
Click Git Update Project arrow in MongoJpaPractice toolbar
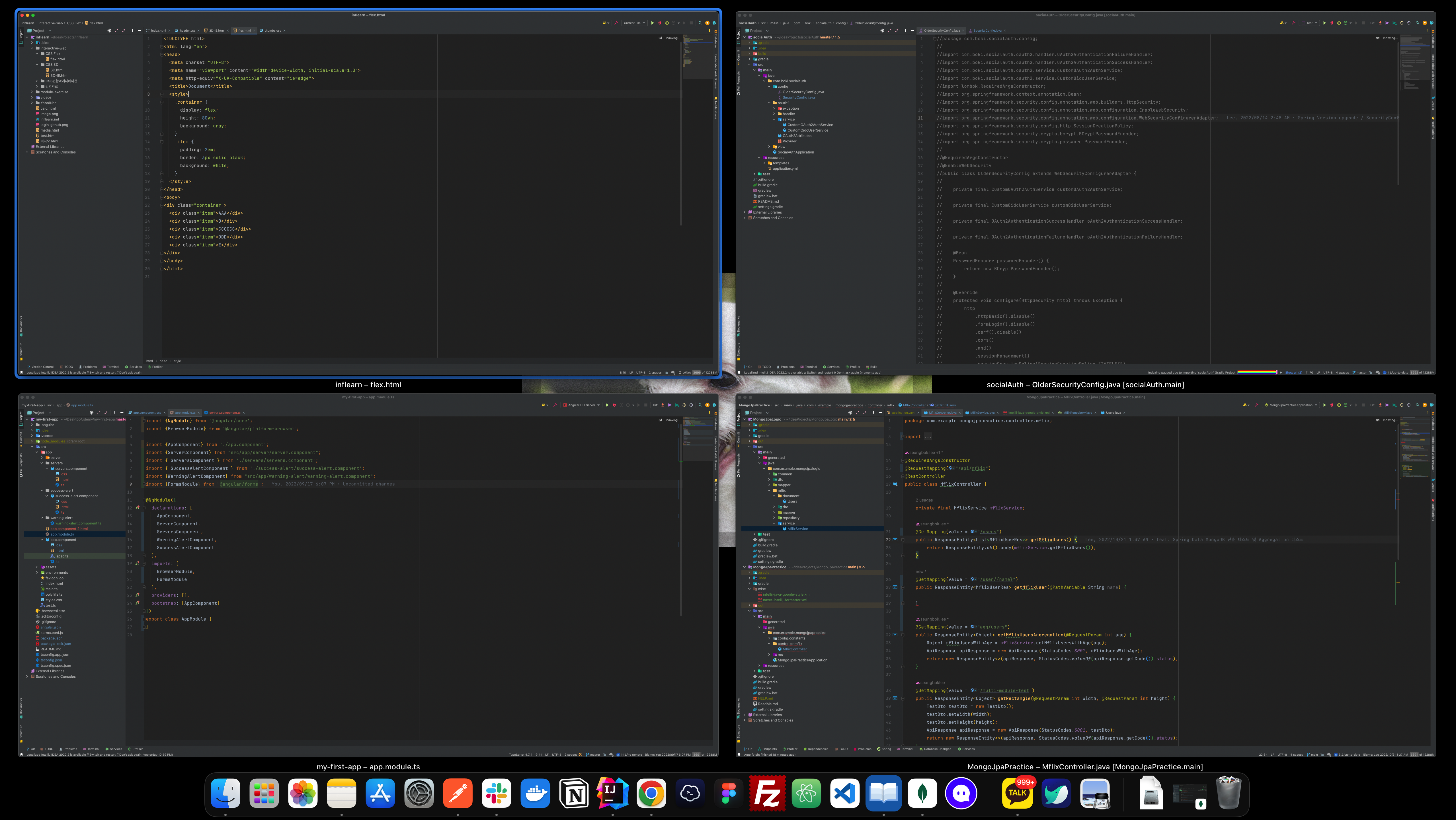click(x=1380, y=405)
